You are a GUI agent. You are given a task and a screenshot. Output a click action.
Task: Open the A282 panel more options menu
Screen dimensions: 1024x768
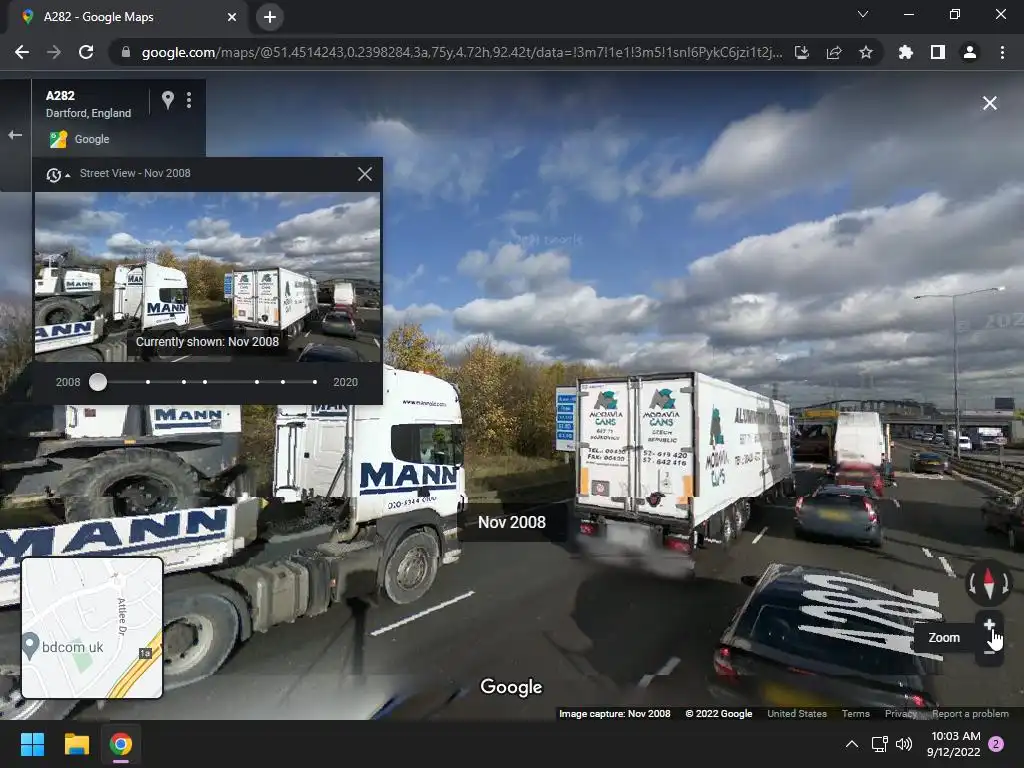point(189,100)
